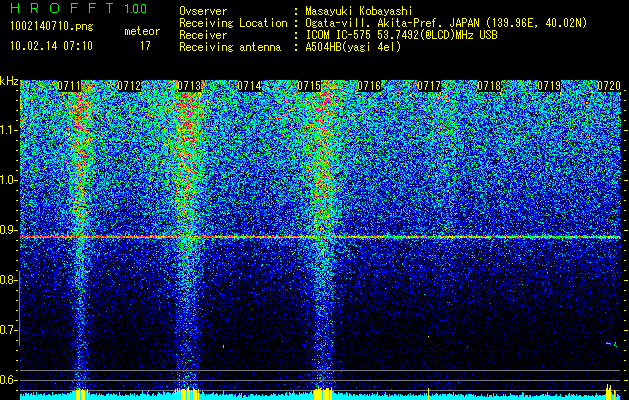
Task: Click the 'Receiving Location' label
Action: (233, 23)
